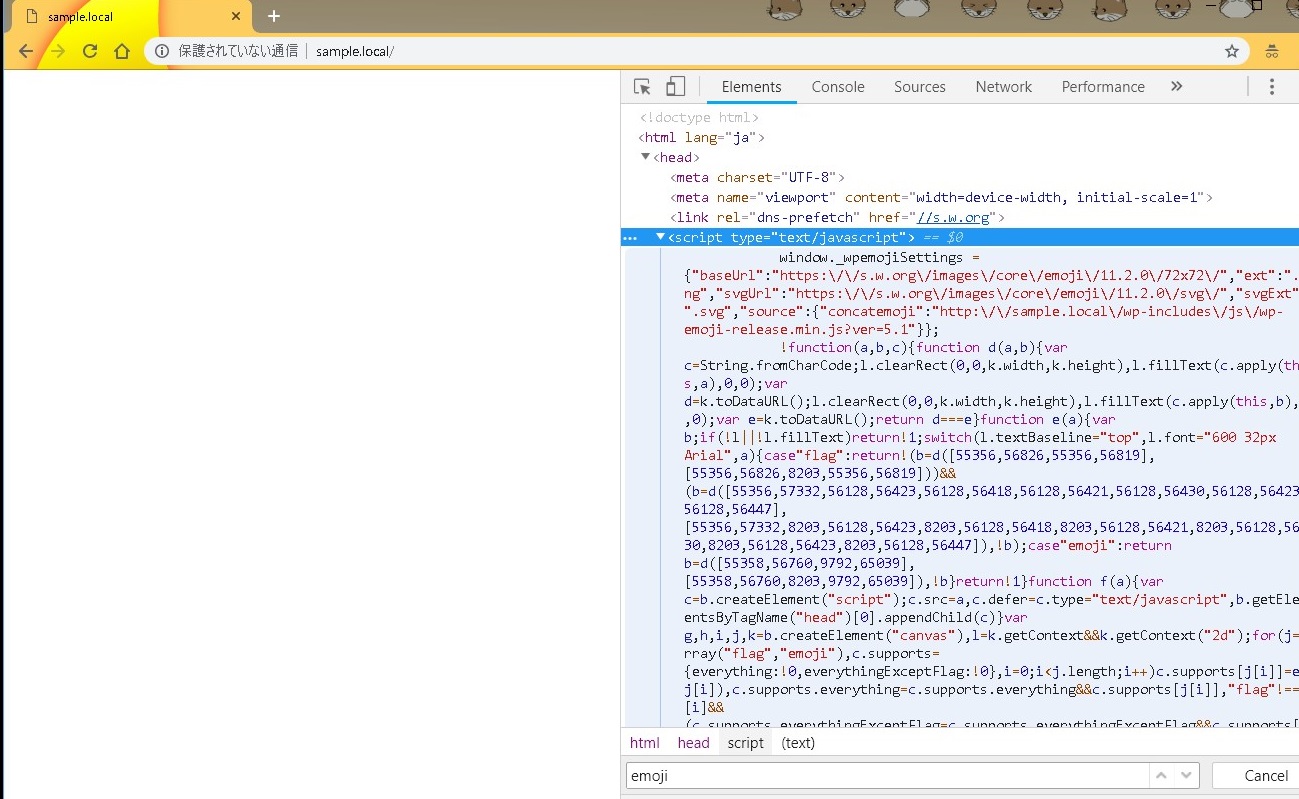This screenshot has width=1299, height=799.
Task: Reload the sample.local page
Action: [89, 50]
